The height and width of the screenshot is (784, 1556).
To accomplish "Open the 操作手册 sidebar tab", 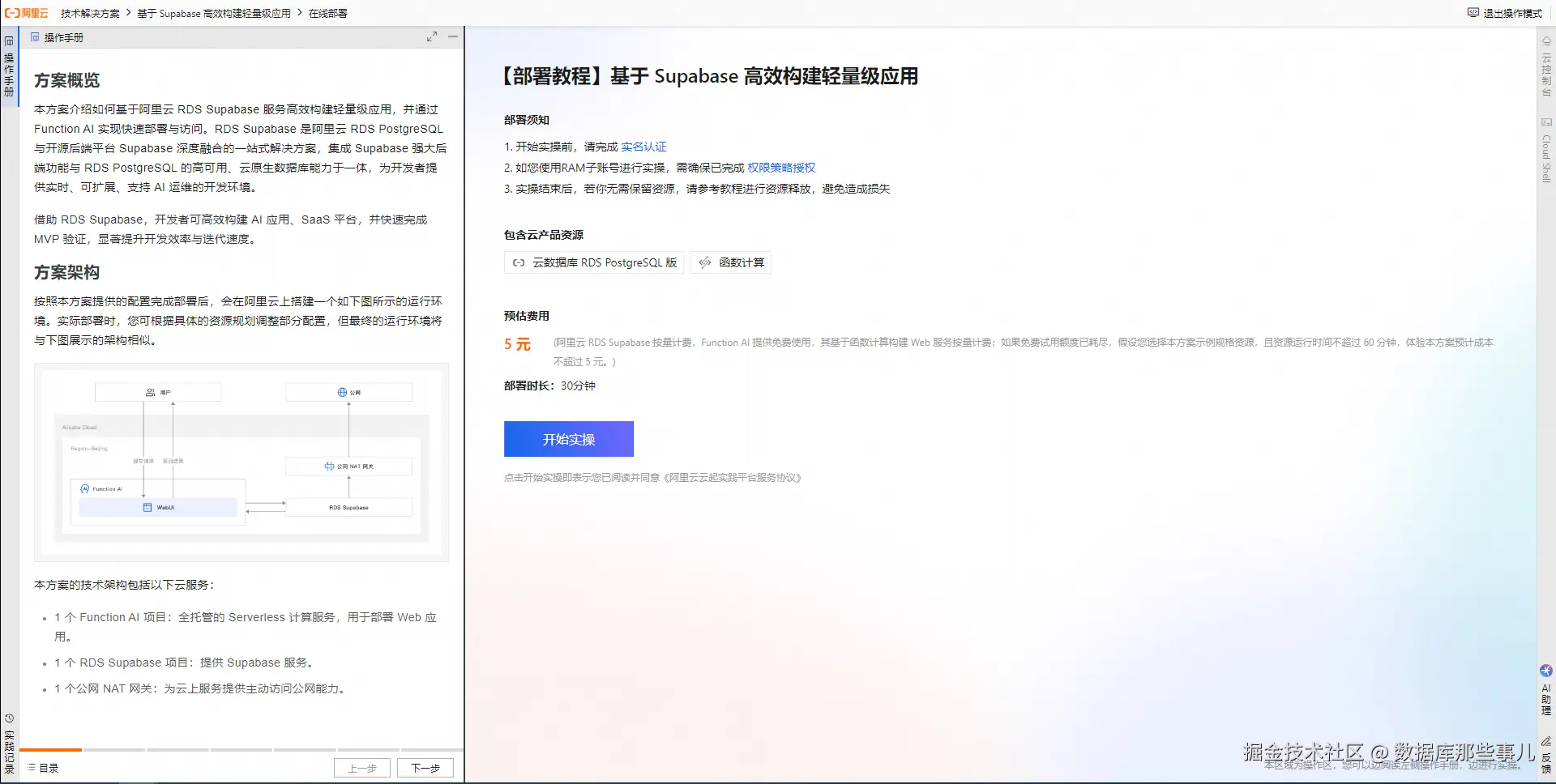I will (x=9, y=66).
